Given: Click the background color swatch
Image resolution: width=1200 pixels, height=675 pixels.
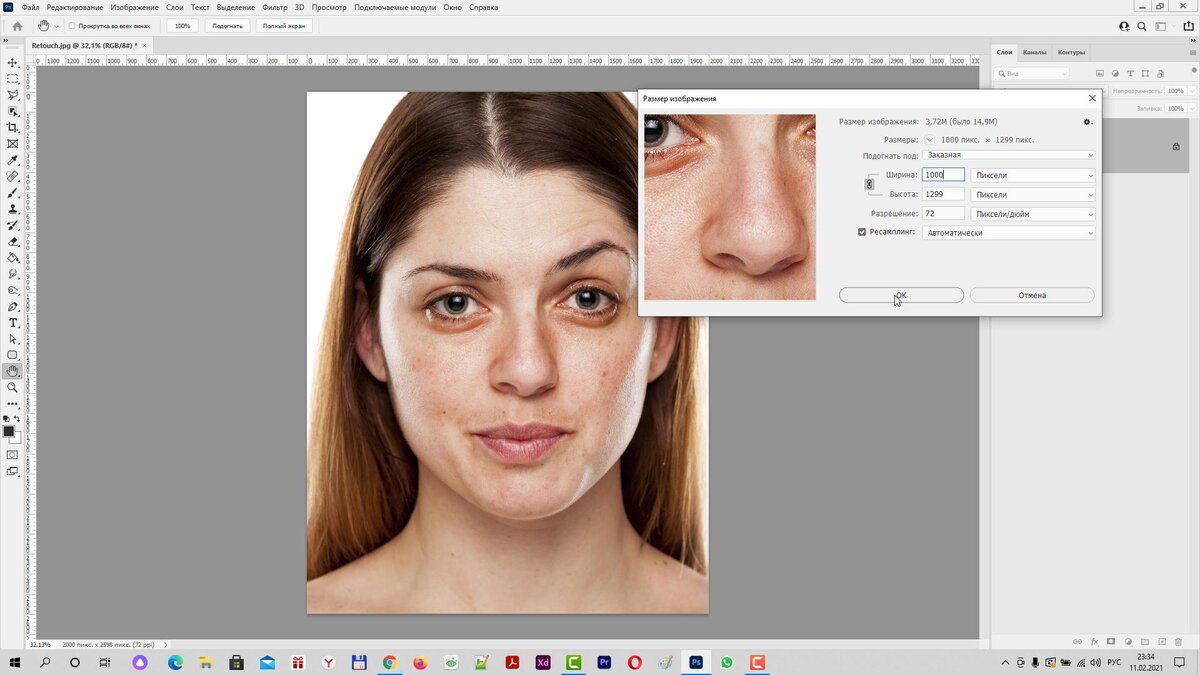Looking at the screenshot, I should (15, 438).
